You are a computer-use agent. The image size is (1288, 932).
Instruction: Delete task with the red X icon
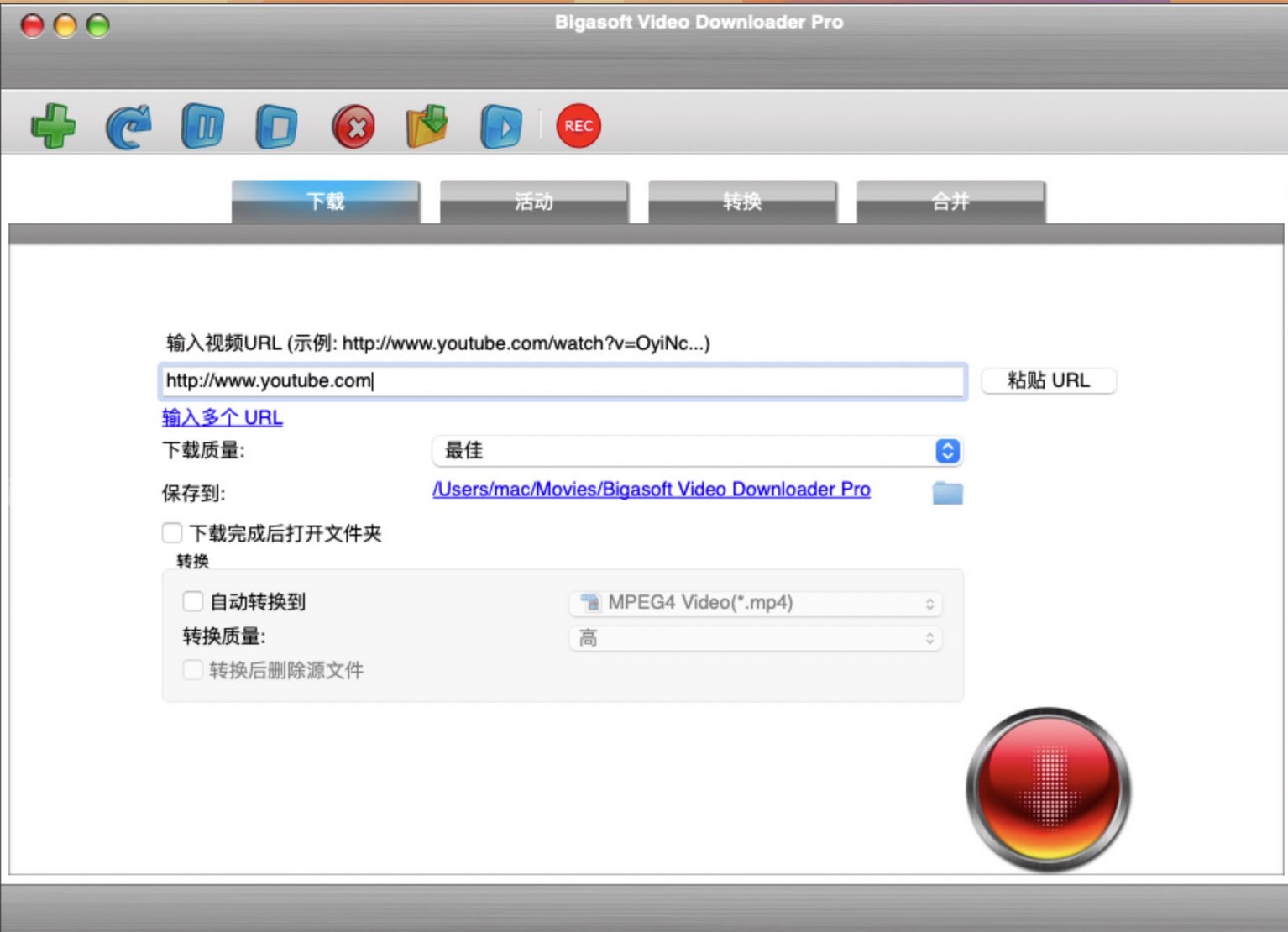pos(353,127)
